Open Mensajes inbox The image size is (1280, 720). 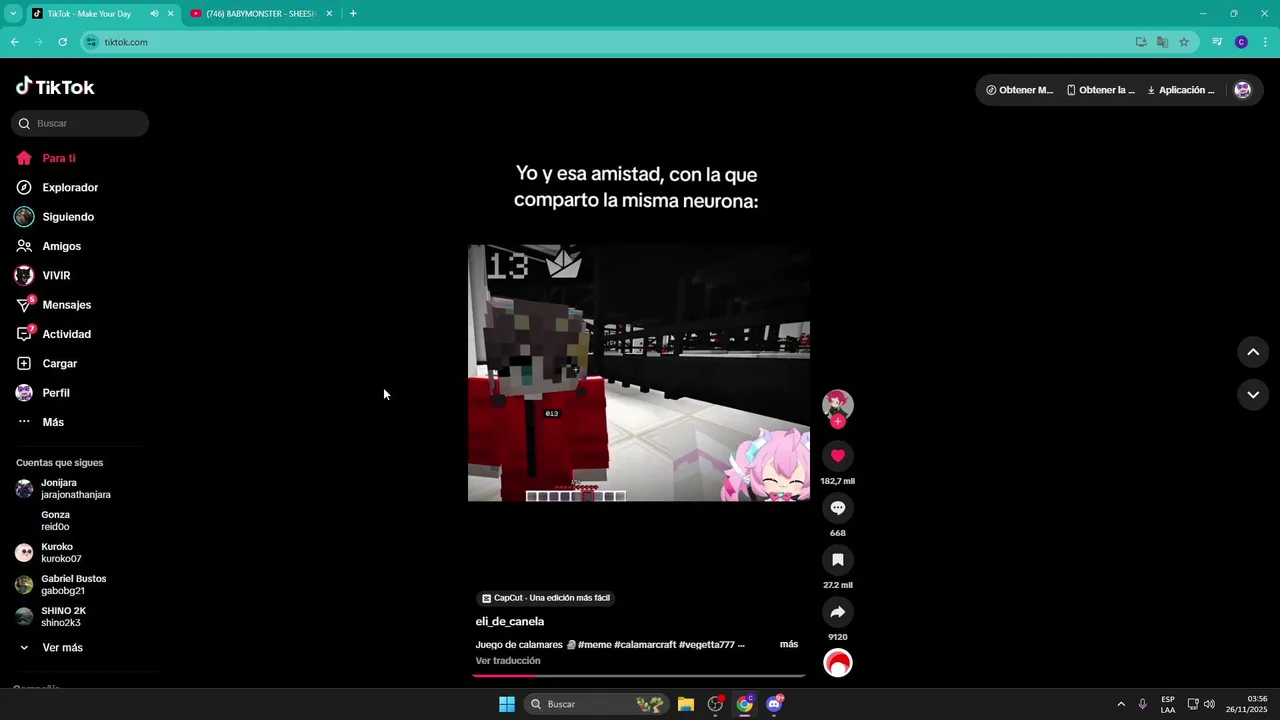[66, 305]
